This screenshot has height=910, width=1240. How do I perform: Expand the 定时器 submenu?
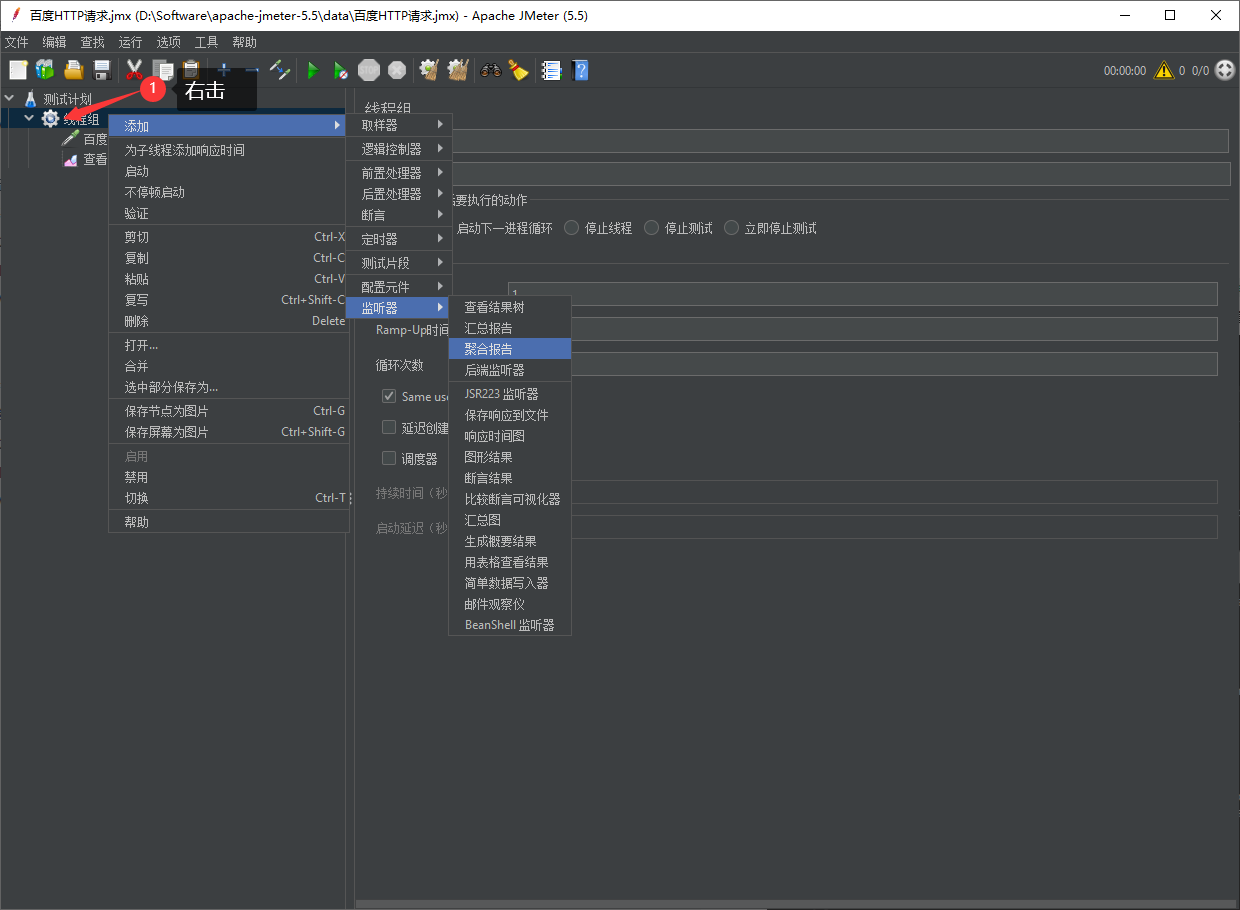tap(399, 239)
